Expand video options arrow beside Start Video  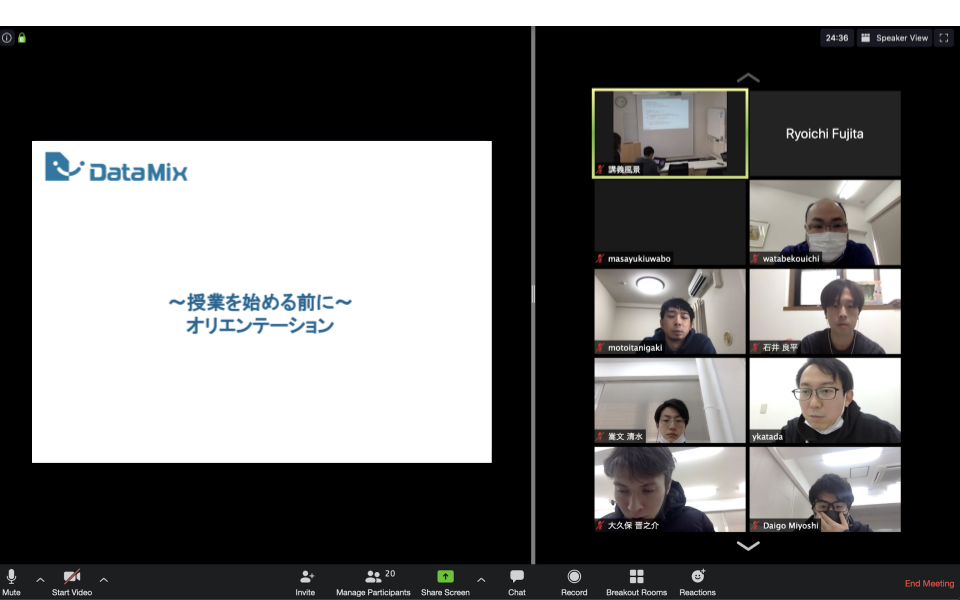(103, 580)
